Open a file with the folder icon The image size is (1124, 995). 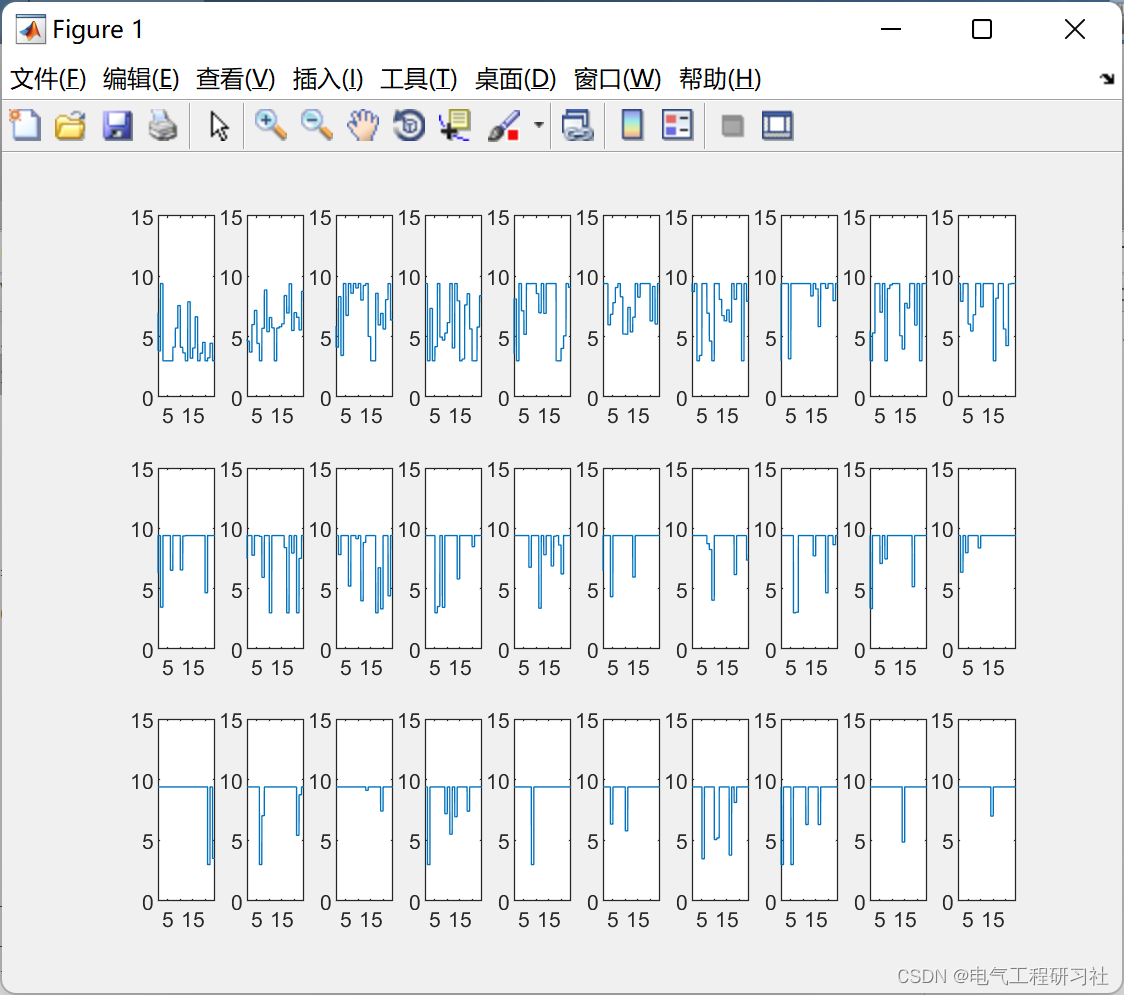[x=70, y=126]
